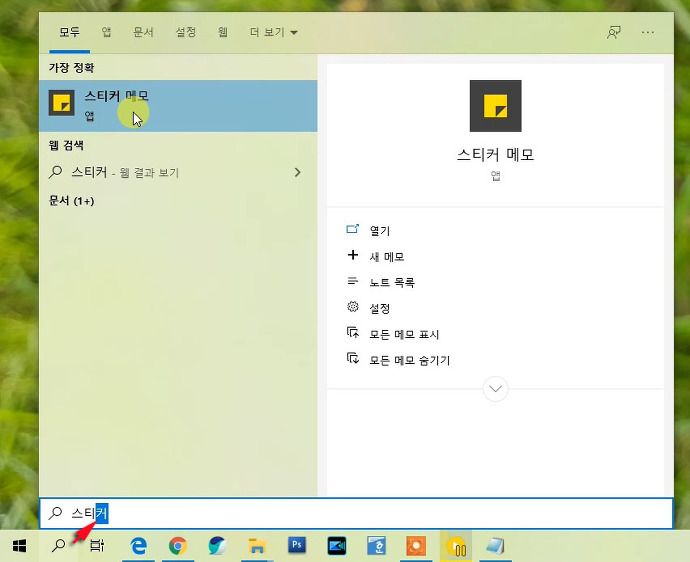Screen dimensions: 690x562
Task: Switch to the 문서 tab
Action: coord(143,32)
